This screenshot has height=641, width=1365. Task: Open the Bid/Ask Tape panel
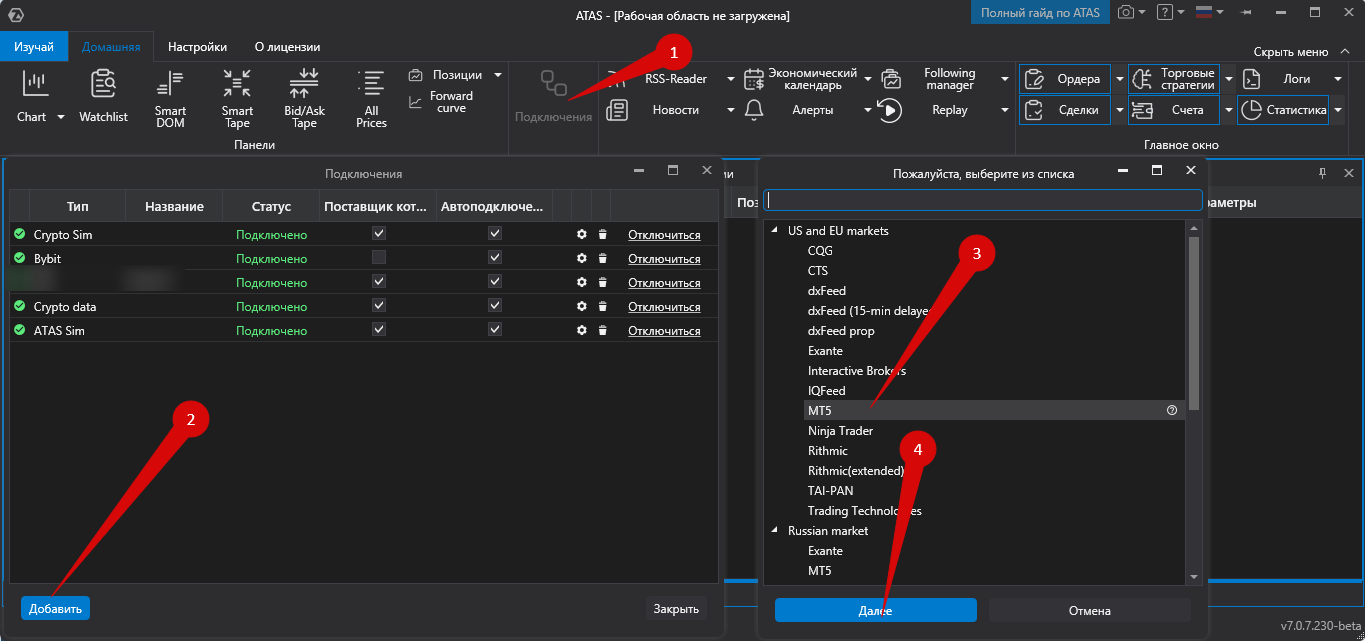(304, 99)
